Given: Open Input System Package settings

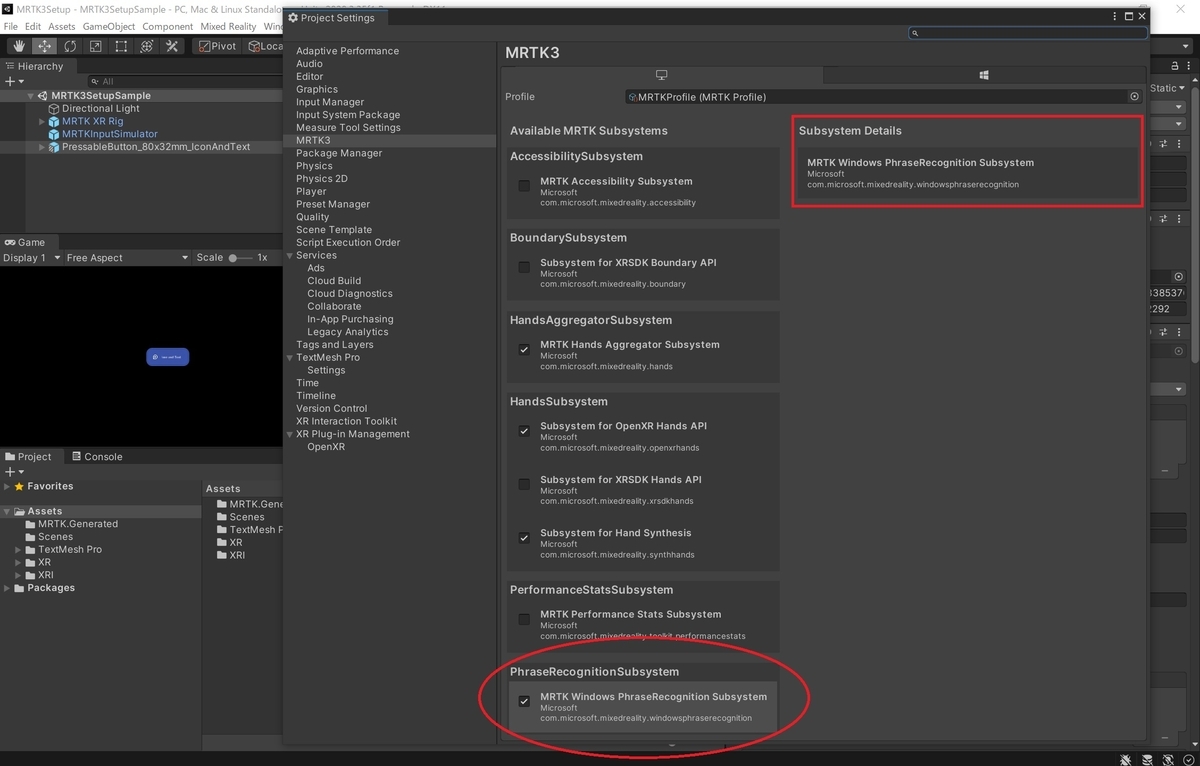Looking at the screenshot, I should [x=348, y=115].
